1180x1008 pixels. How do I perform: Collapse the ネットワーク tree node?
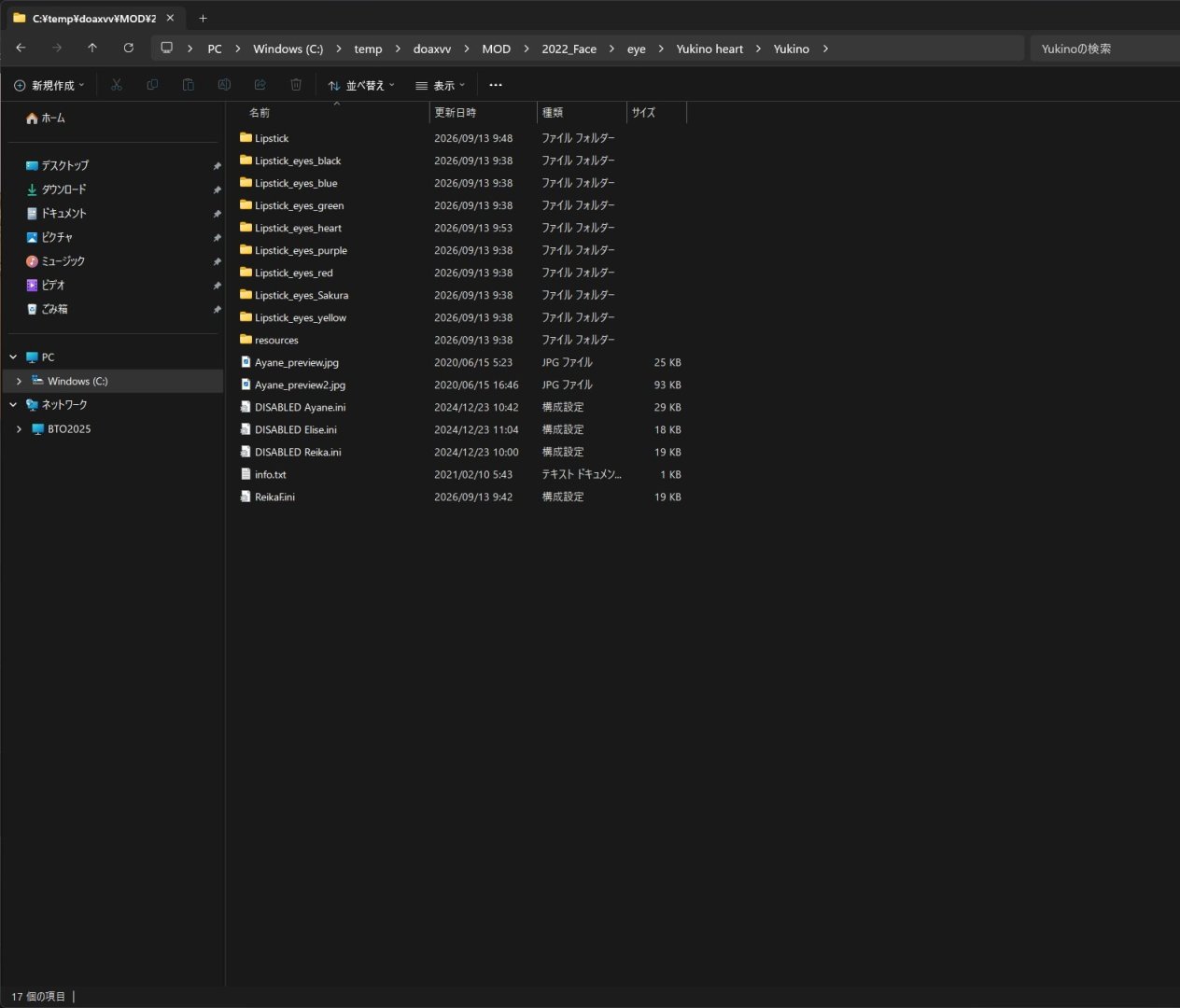pos(13,405)
